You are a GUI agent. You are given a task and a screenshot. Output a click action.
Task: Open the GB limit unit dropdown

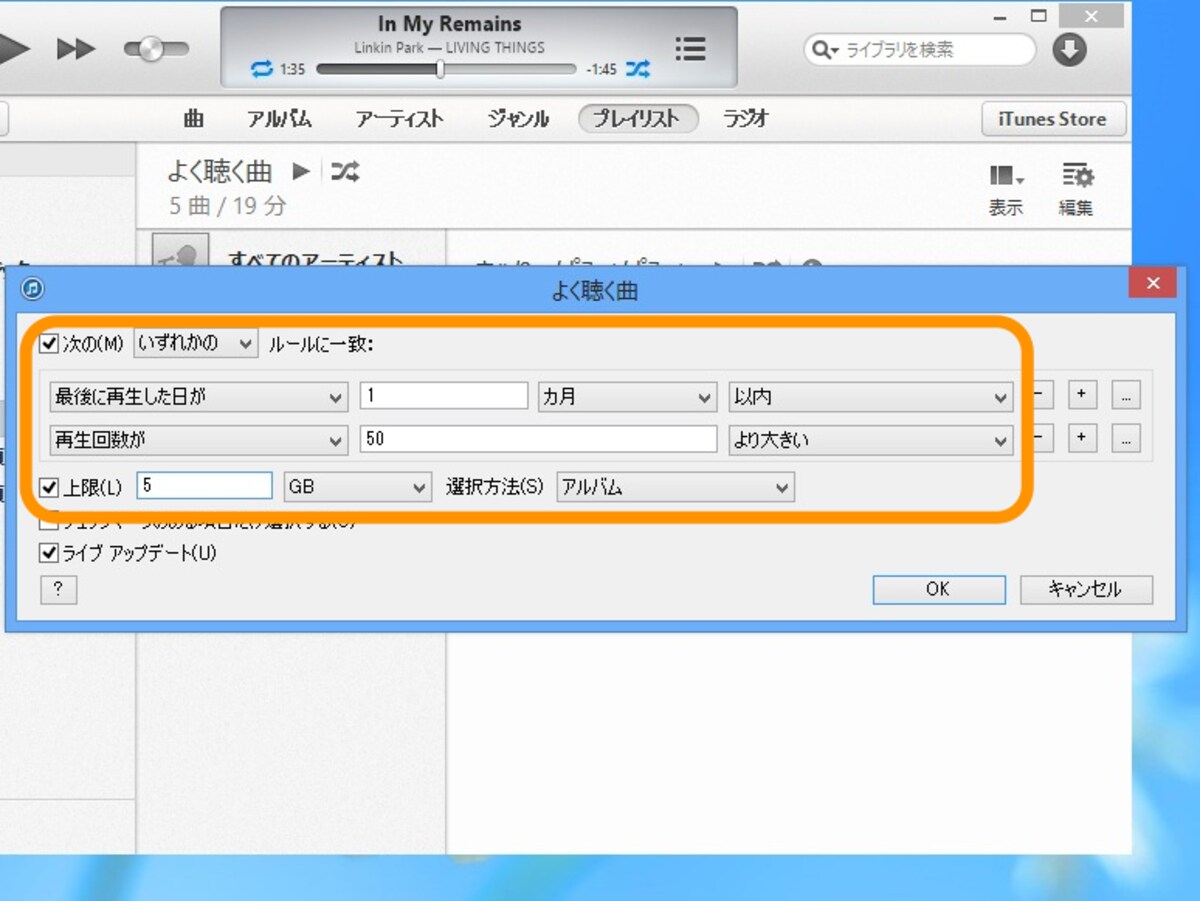click(357, 488)
